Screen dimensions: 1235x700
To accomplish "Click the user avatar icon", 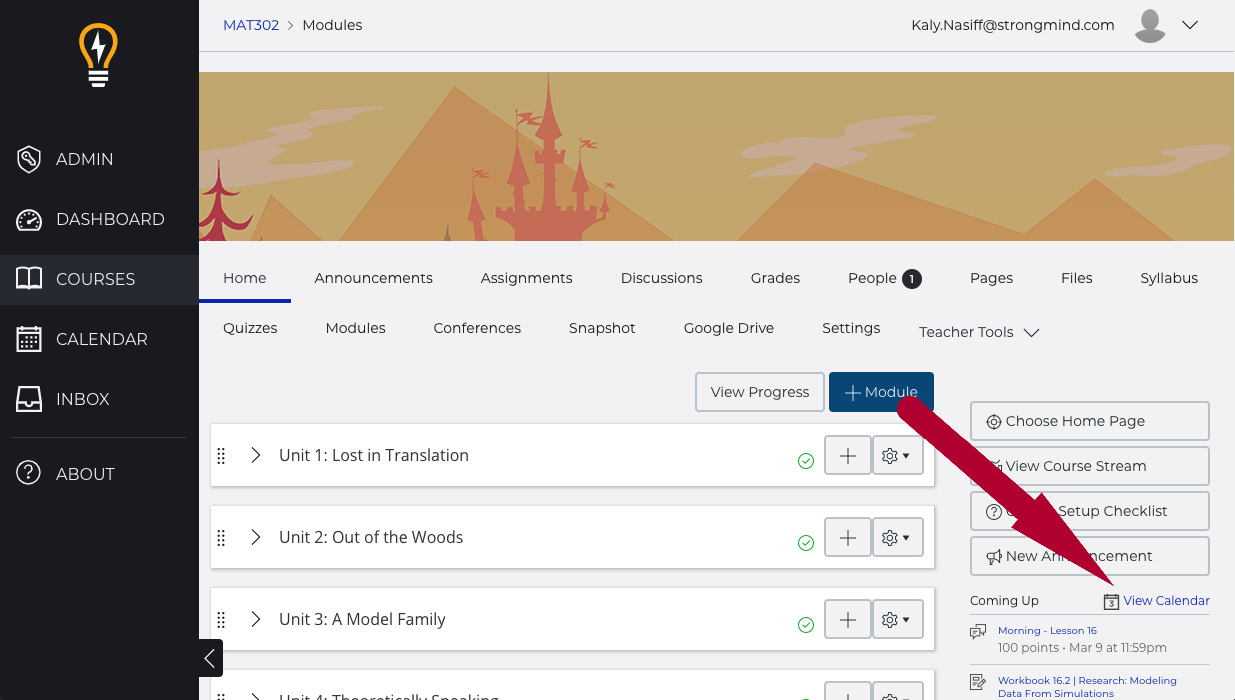I will pos(1151,26).
